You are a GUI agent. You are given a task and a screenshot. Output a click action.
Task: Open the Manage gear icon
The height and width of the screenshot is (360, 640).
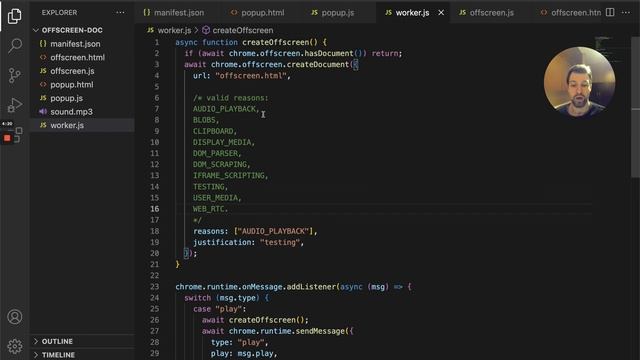pos(15,346)
